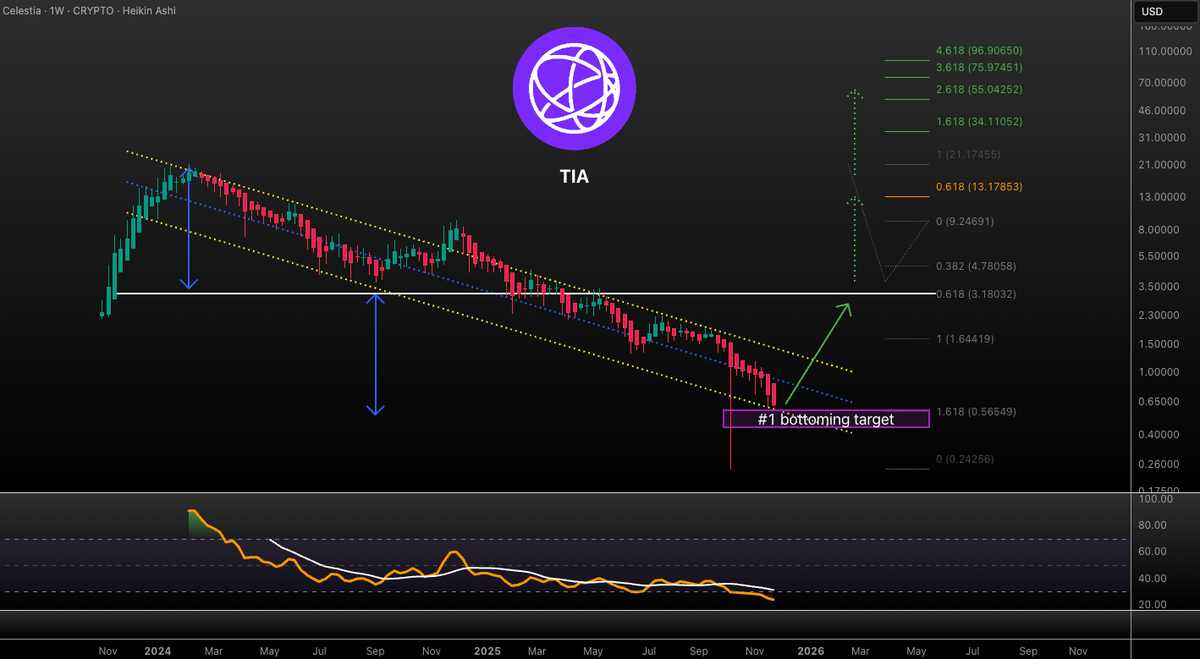The height and width of the screenshot is (659, 1200).
Task: Click price axis value 31.00000
Action: [x=1164, y=137]
